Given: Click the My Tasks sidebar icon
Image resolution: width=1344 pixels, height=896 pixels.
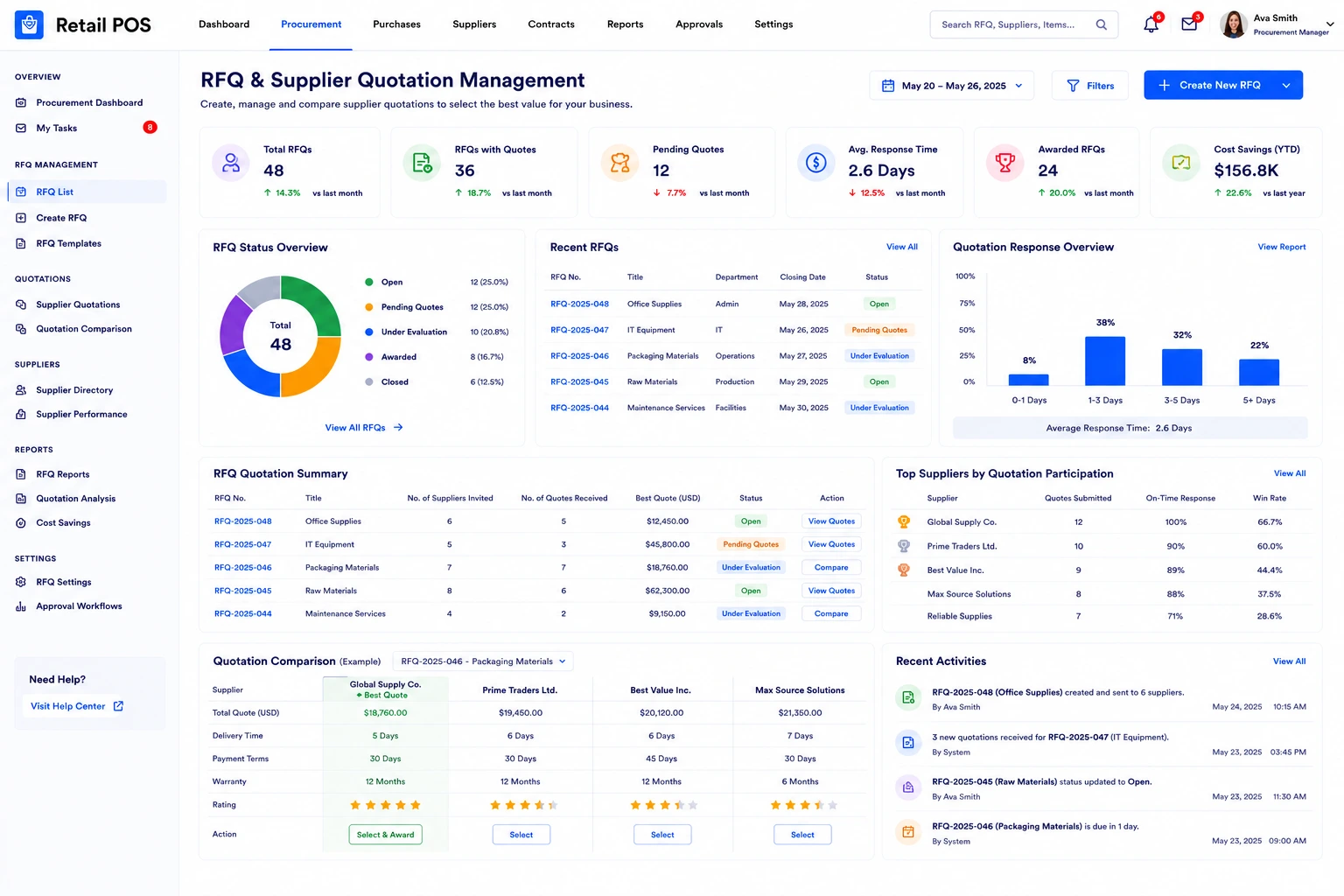Looking at the screenshot, I should [x=21, y=128].
